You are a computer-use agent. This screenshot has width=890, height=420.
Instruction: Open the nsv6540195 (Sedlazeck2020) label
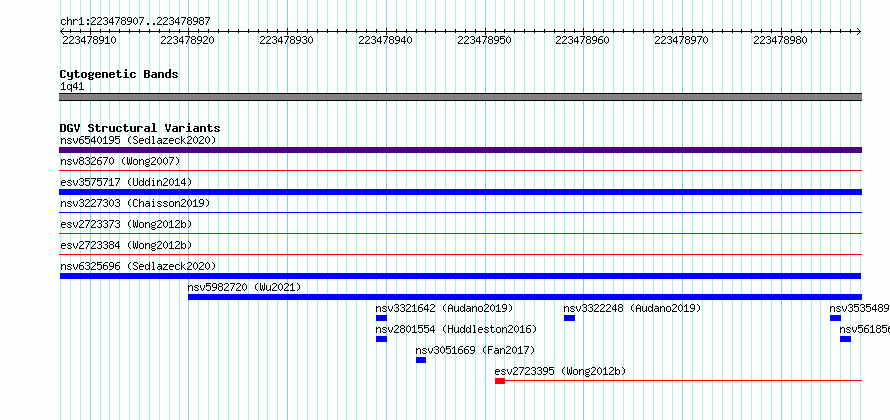point(138,140)
